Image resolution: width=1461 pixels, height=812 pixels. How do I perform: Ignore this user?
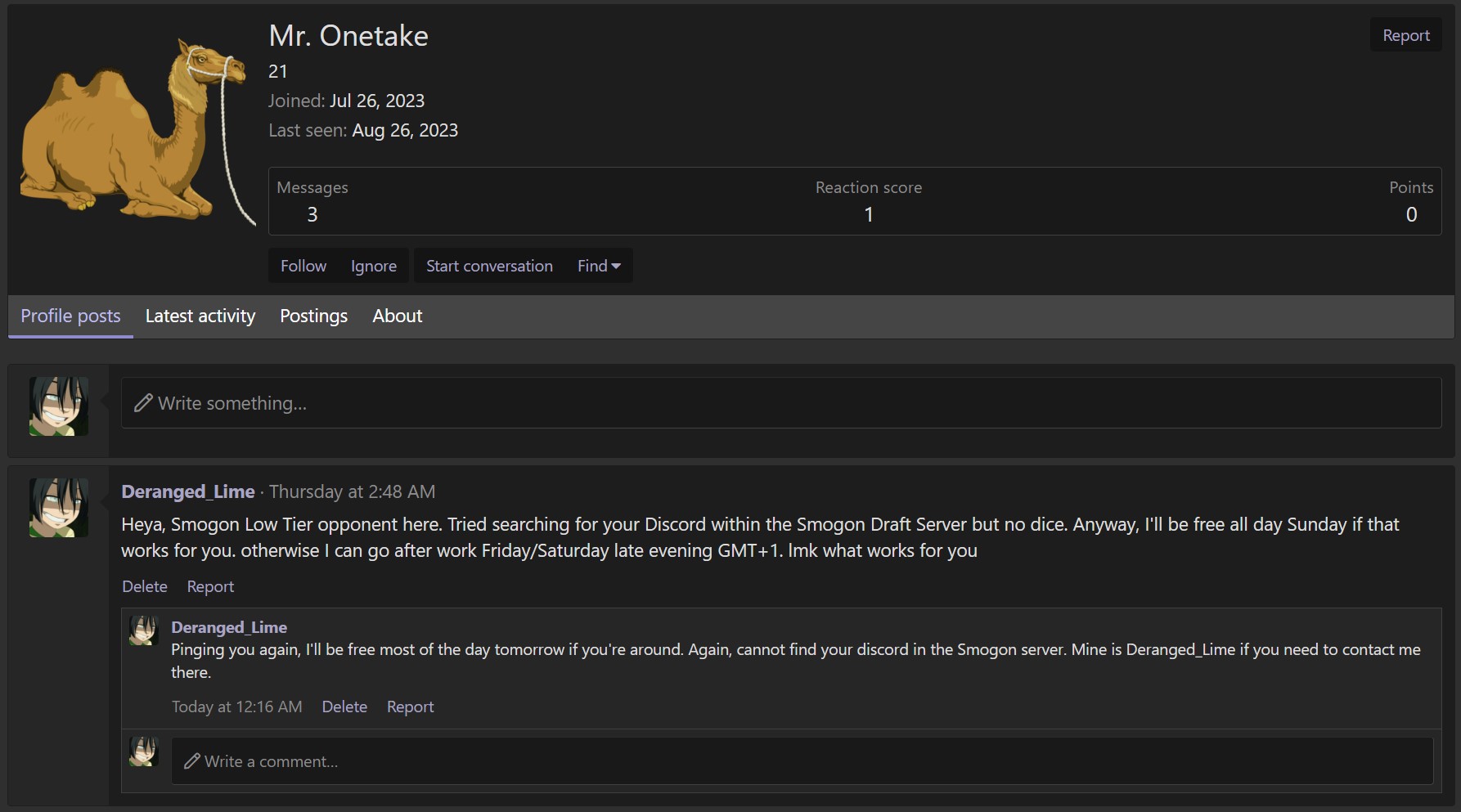(374, 266)
